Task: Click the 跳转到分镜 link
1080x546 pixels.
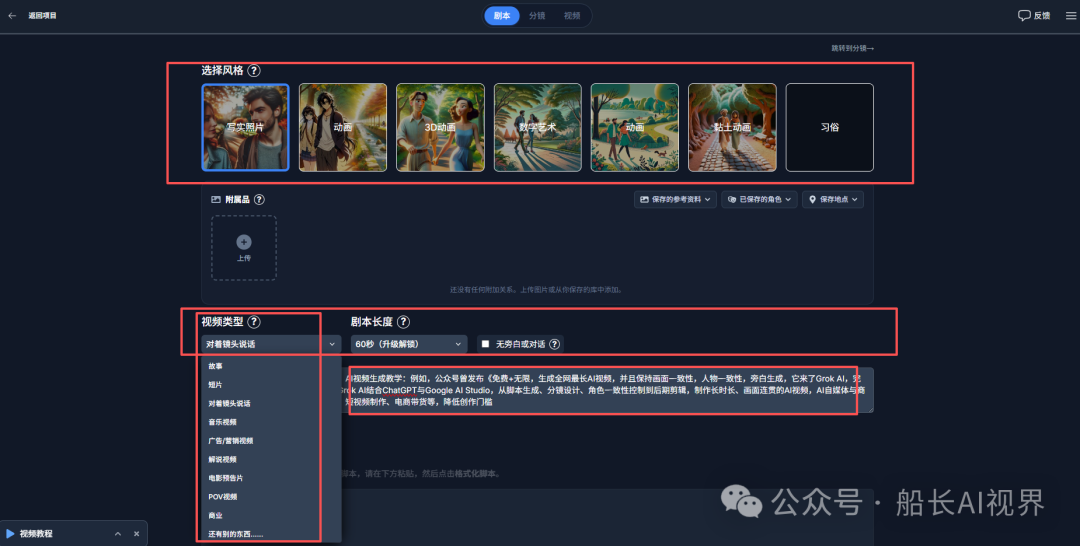Action: pyautogui.click(x=852, y=48)
